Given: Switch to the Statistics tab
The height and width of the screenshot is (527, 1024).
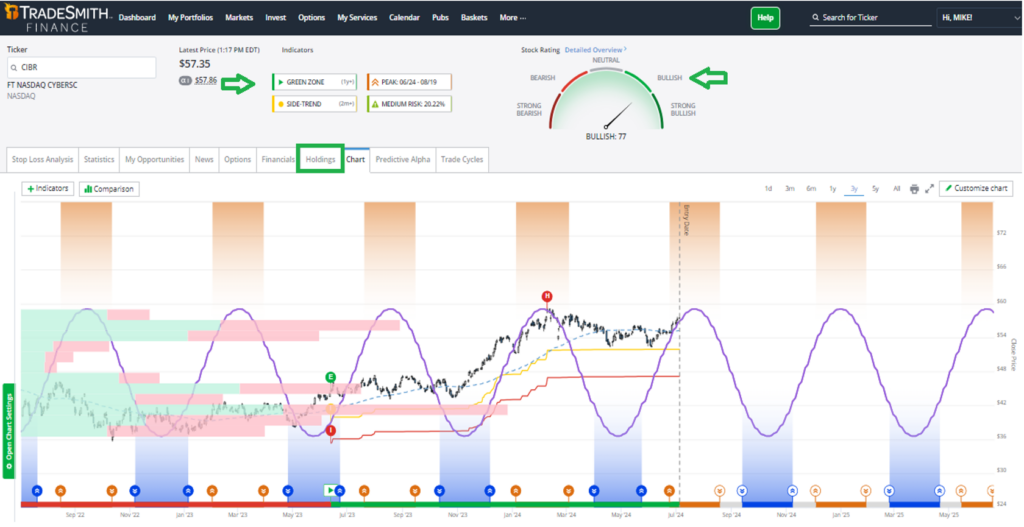Looking at the screenshot, I should [x=99, y=159].
